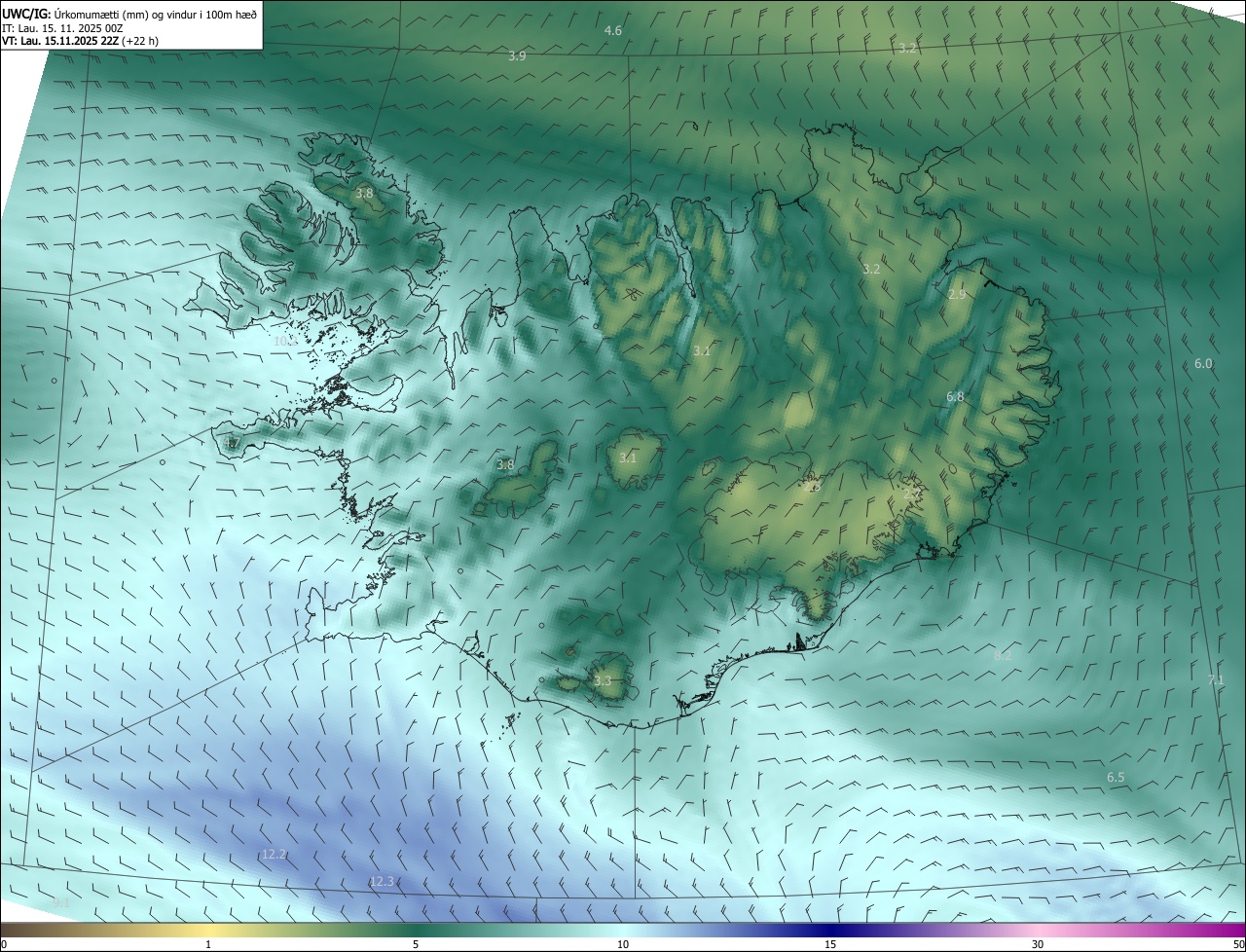
Task: Click the 4.7 value label on the peninsula
Action: (x=232, y=443)
